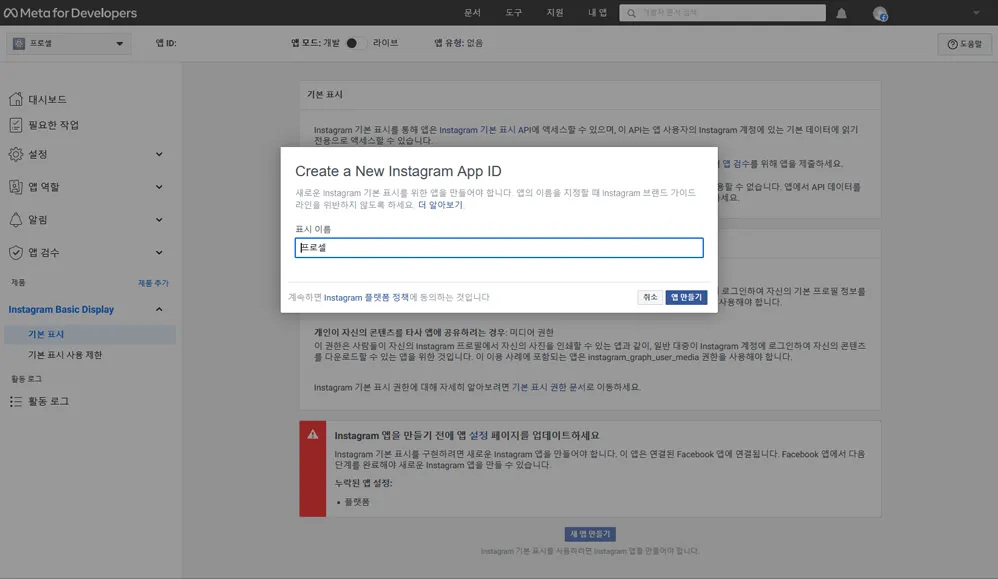Click the 설정 link in warning box
Viewport: 998px width, 579px height.
tap(478, 435)
